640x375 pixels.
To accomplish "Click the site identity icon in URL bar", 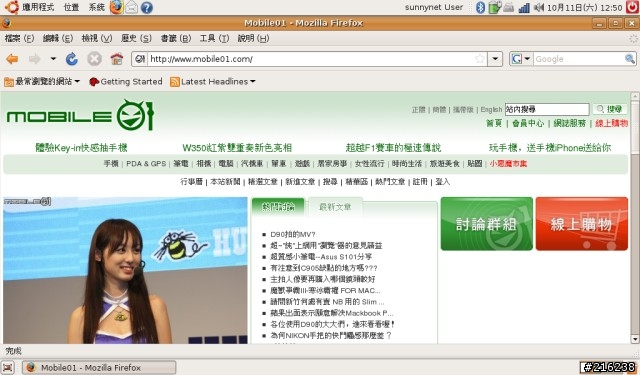I will coord(140,59).
